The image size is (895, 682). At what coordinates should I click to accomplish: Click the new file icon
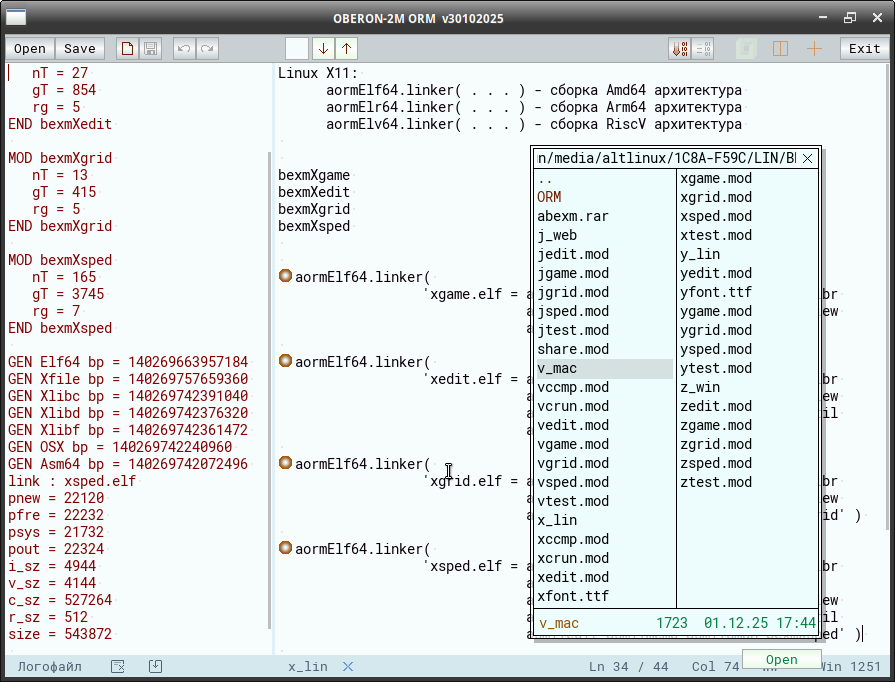[127, 49]
